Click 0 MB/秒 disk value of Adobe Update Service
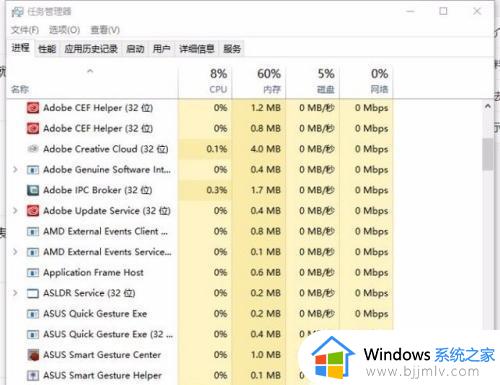The width and height of the screenshot is (500, 385). [x=317, y=211]
